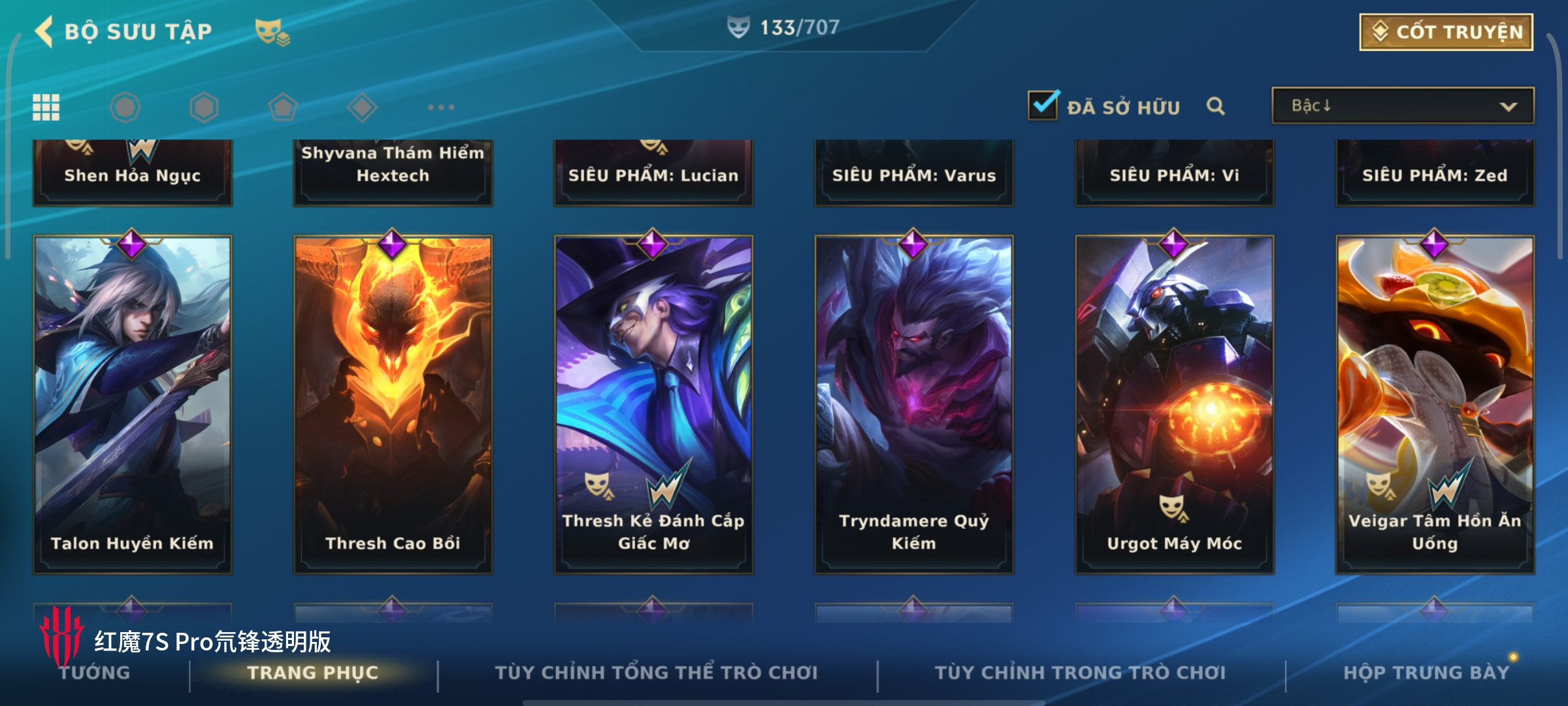Uncheck the Đã Sở Hữu checkbox
This screenshot has width=1568, height=706.
[x=1043, y=105]
